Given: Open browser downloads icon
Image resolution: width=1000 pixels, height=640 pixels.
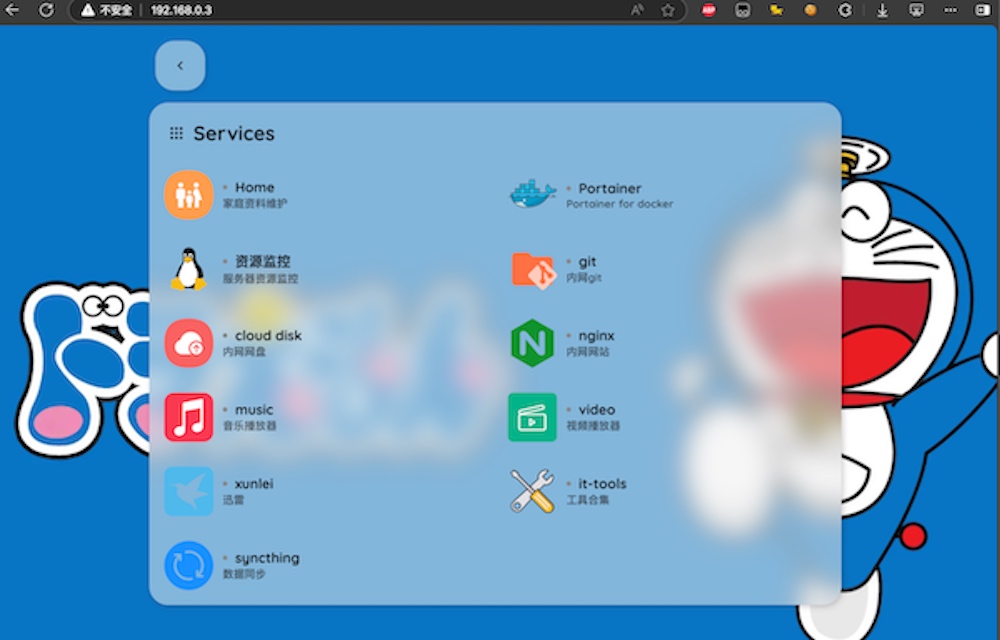Looking at the screenshot, I should click(x=882, y=10).
